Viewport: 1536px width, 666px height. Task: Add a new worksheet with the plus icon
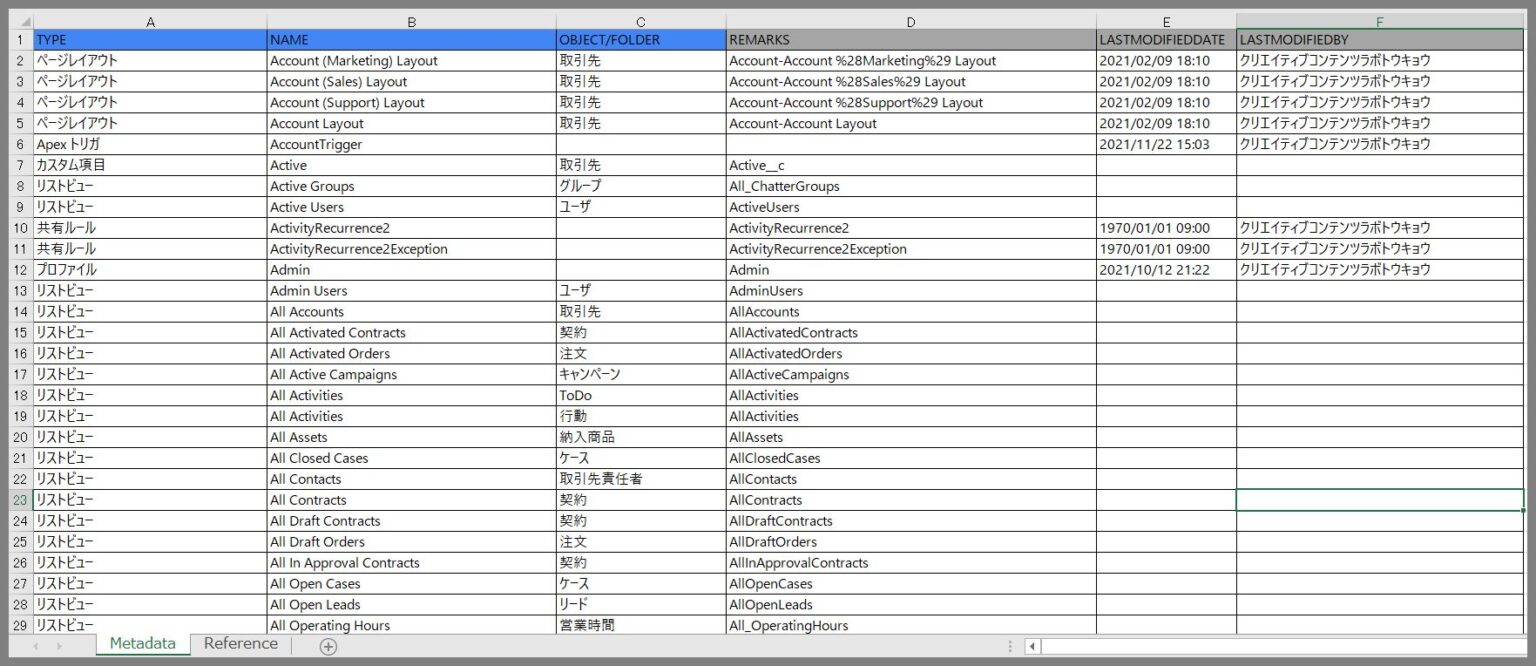(x=327, y=648)
